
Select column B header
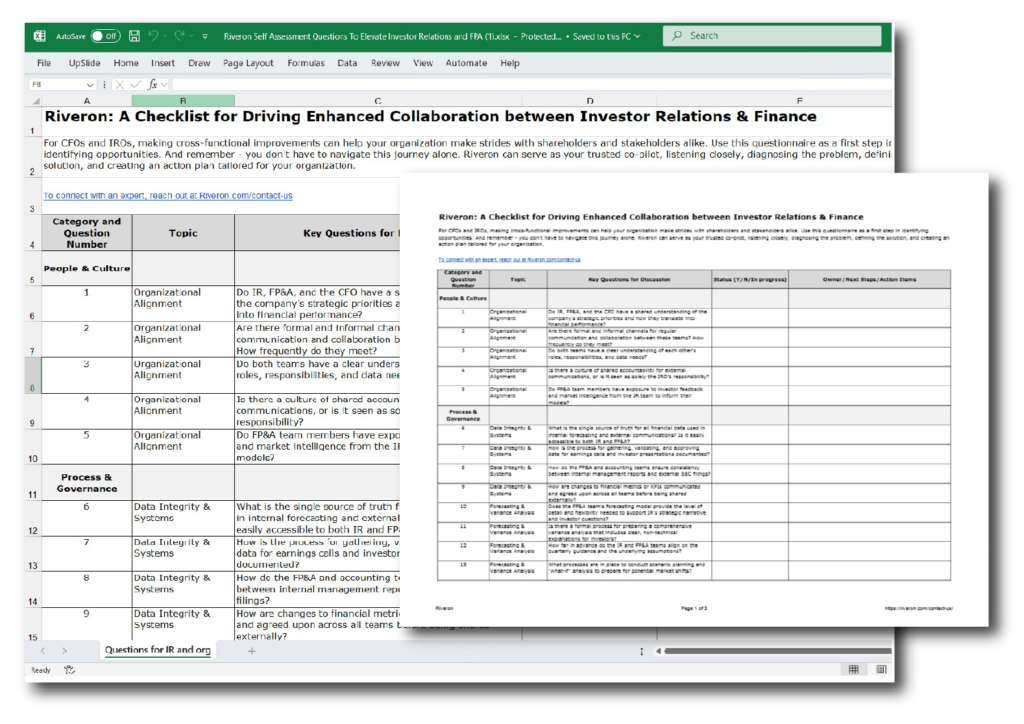click(183, 101)
